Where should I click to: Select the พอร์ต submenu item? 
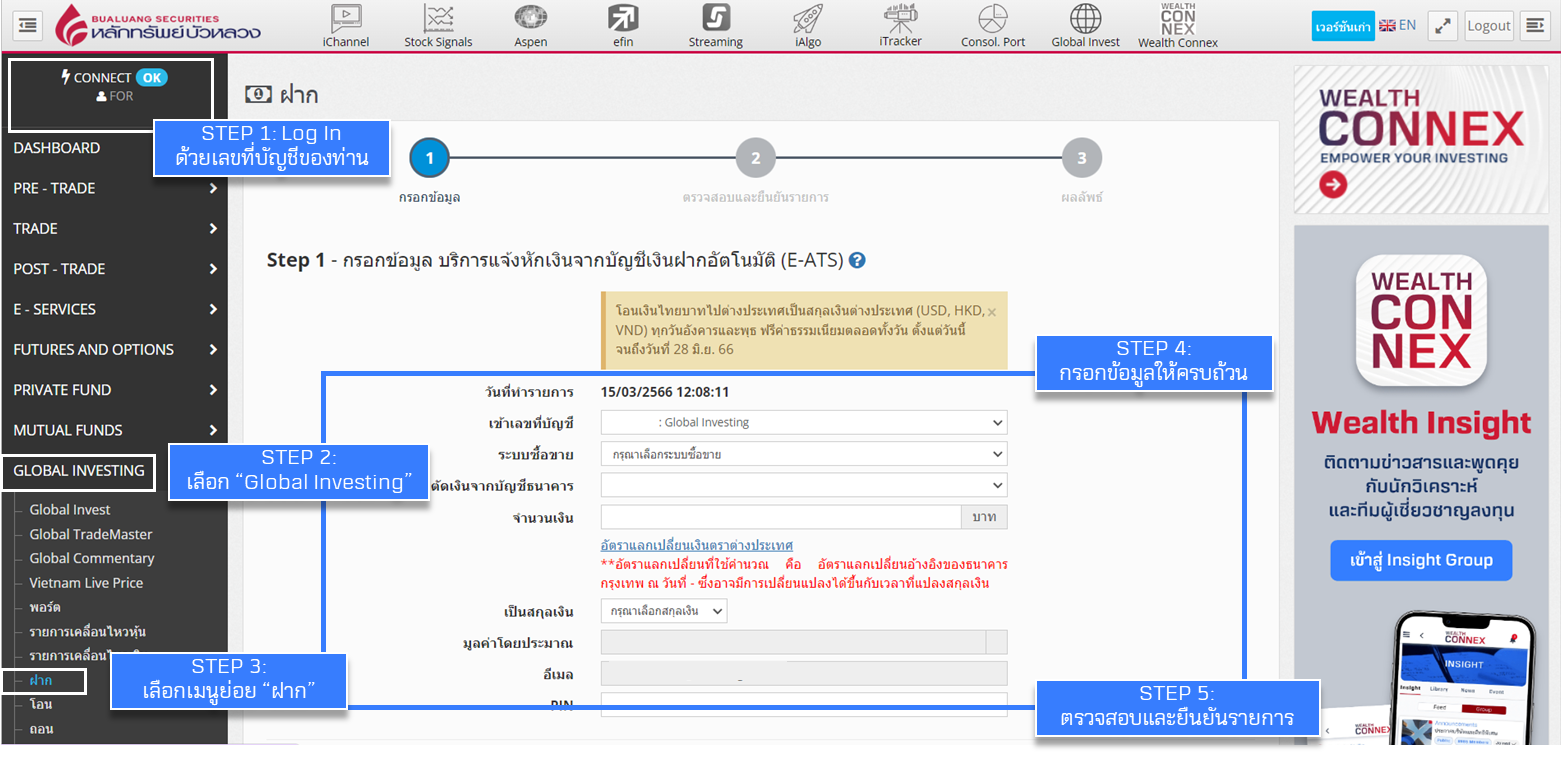(x=45, y=607)
